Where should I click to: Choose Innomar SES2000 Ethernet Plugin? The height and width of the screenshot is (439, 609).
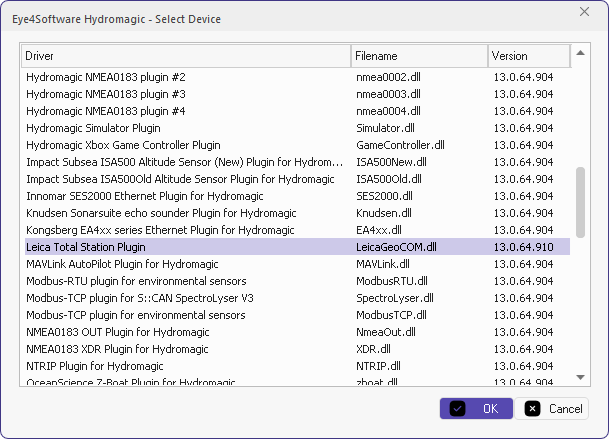point(298,196)
